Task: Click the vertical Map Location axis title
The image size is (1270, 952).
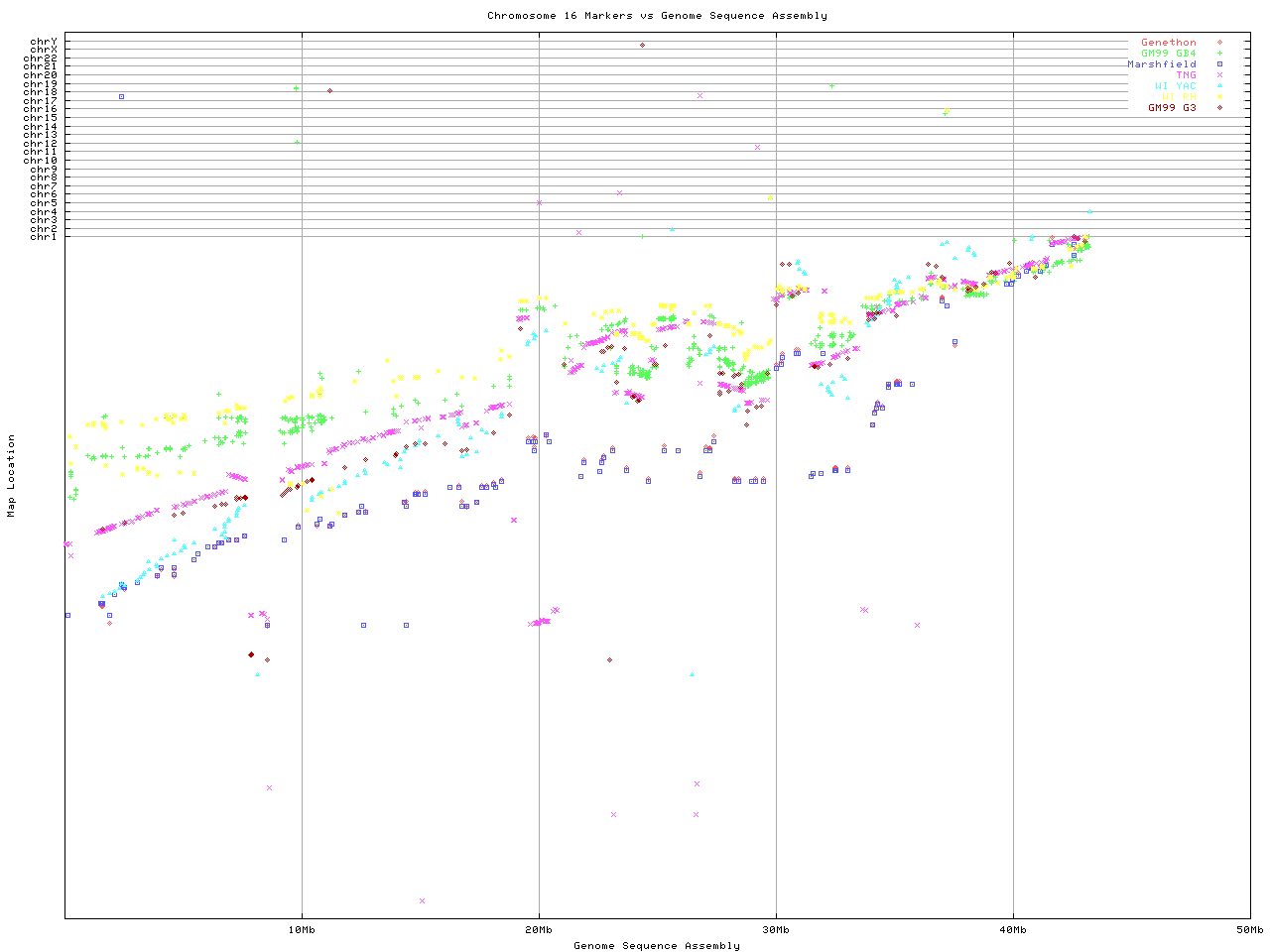Action: (12, 476)
